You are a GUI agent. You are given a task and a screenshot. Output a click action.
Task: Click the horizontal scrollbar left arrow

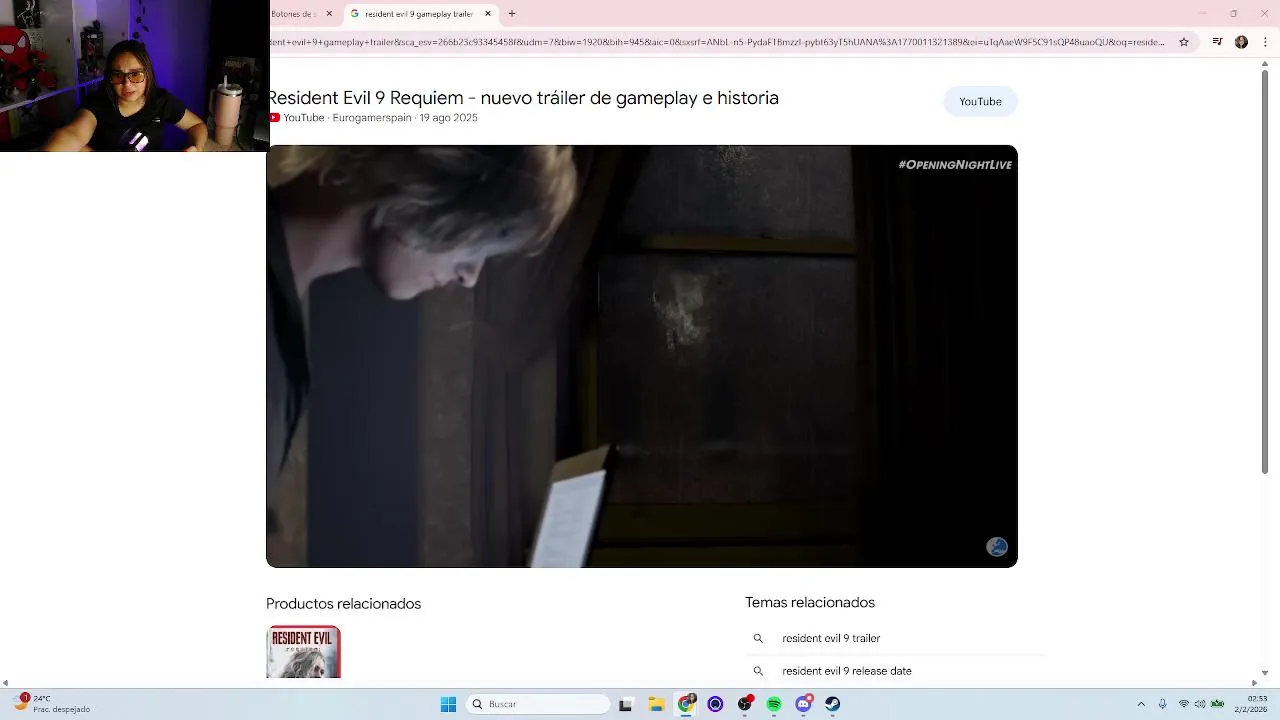pyautogui.click(x=5, y=683)
